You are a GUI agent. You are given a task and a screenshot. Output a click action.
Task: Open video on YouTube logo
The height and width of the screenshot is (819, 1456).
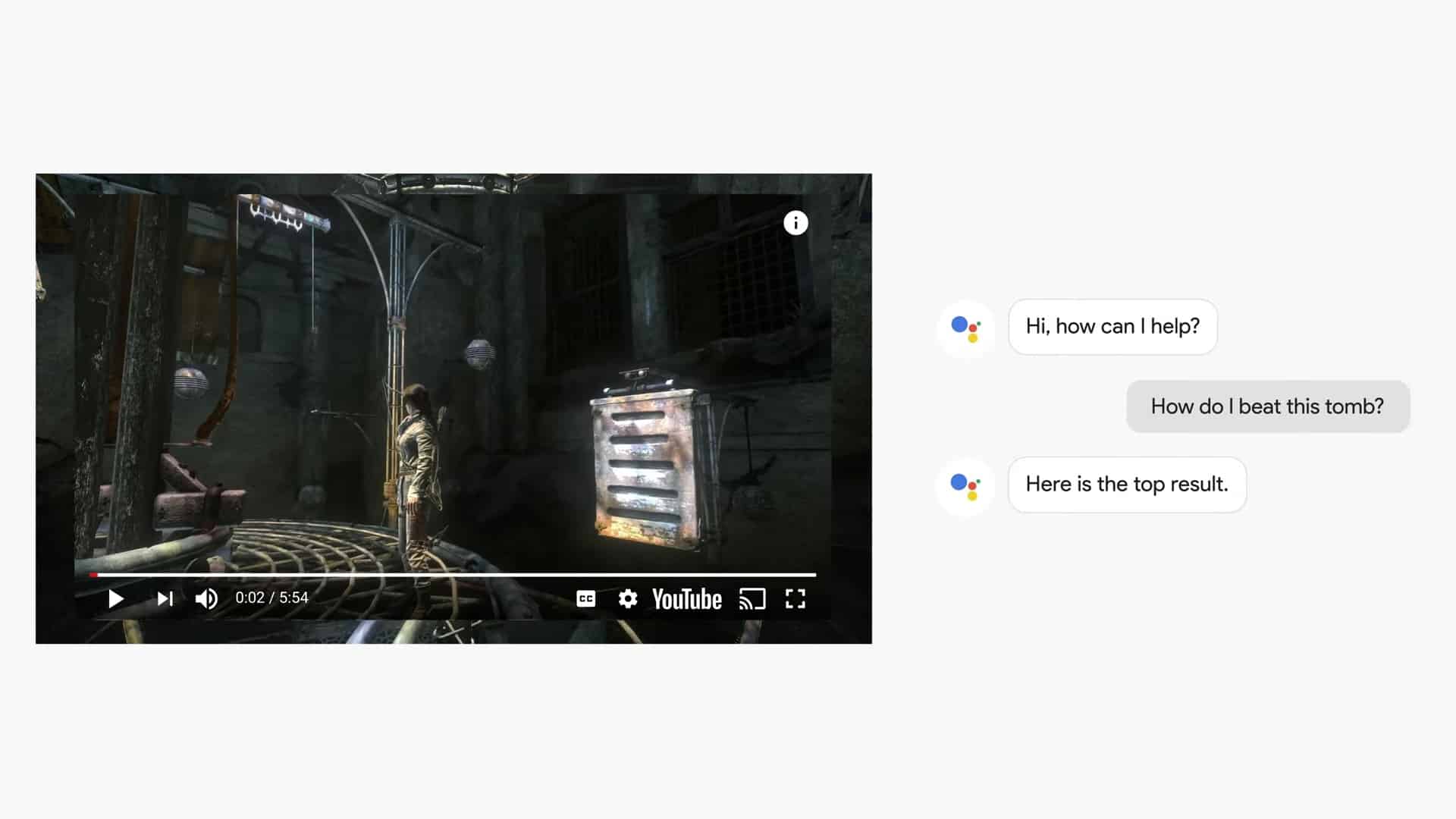(687, 599)
